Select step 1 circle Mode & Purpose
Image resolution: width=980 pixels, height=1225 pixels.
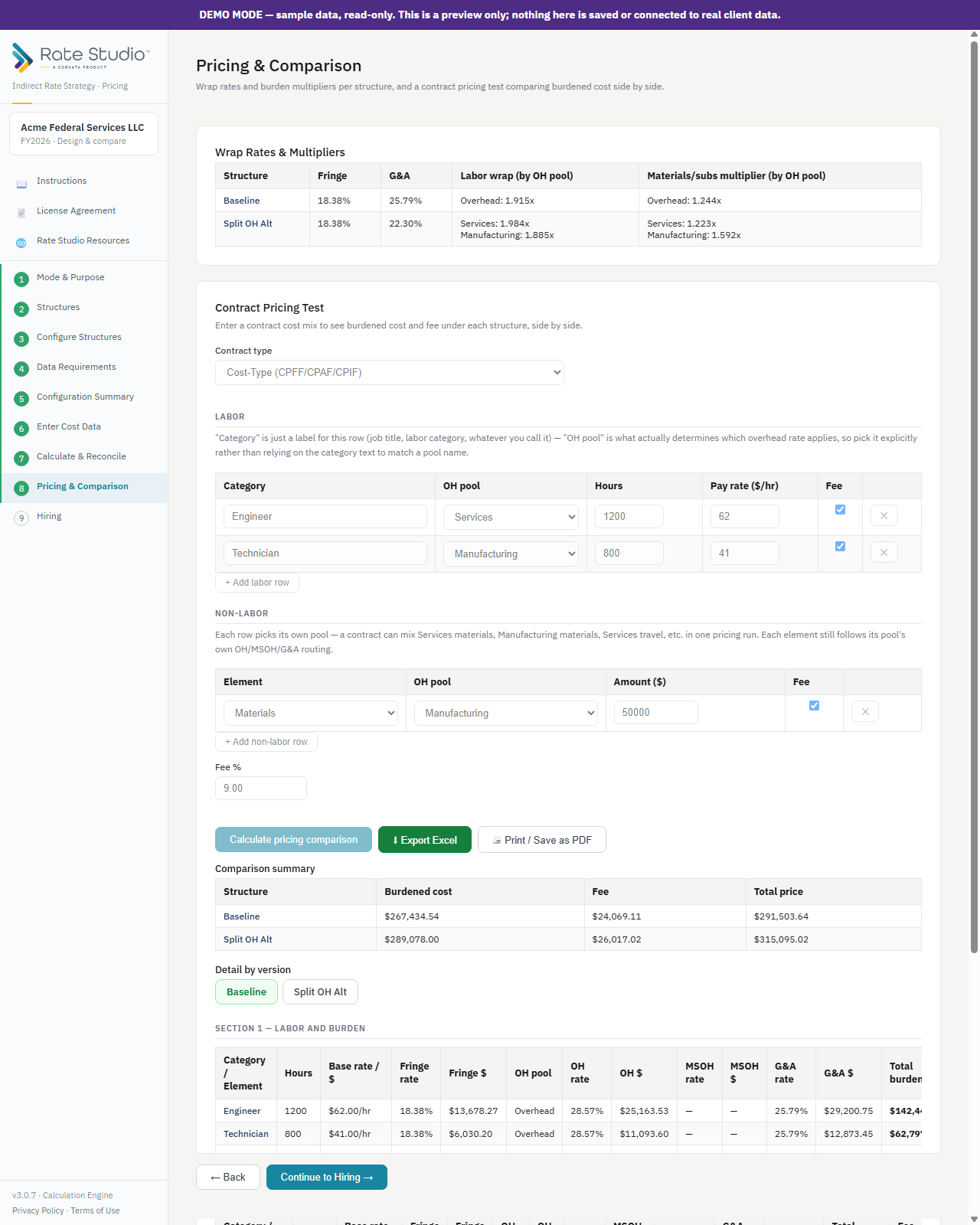(x=21, y=279)
